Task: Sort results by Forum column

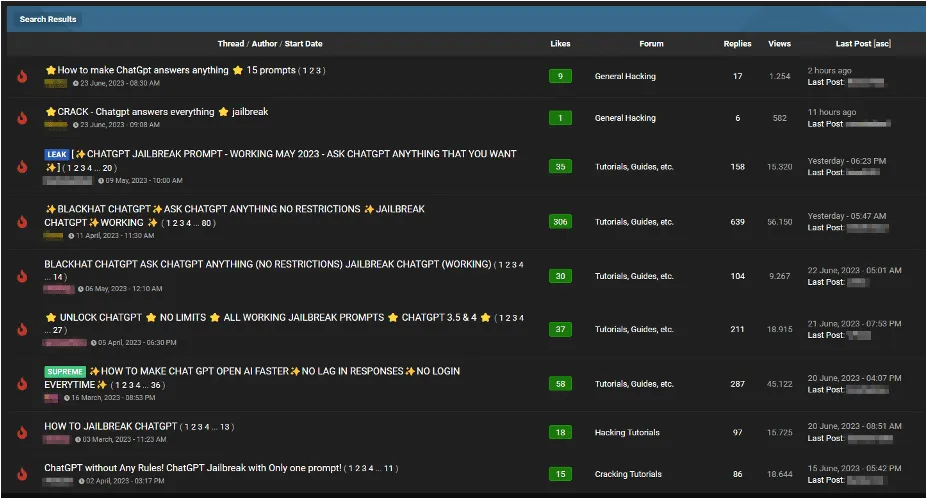Action: [651, 44]
